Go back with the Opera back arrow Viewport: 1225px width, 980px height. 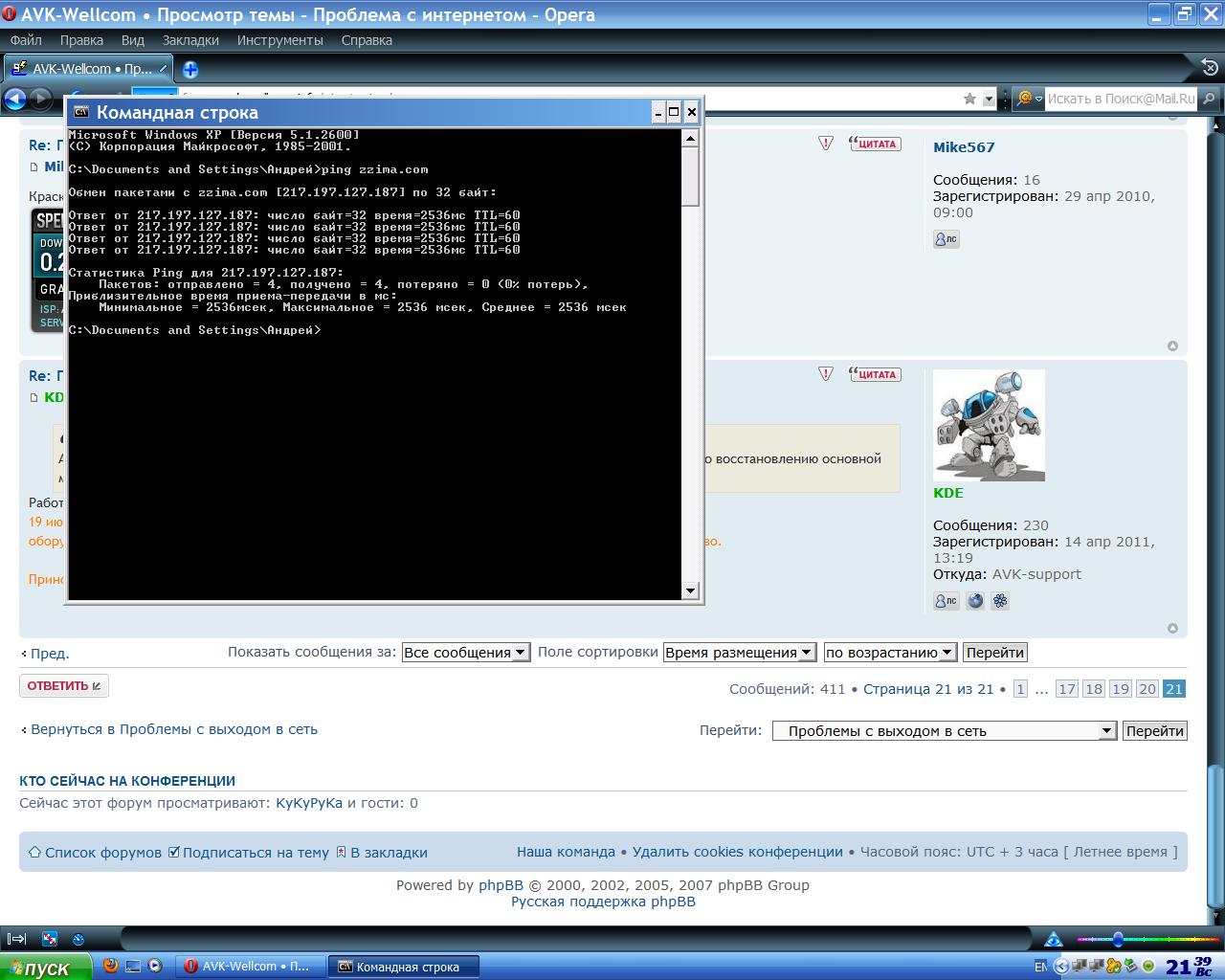click(x=15, y=98)
